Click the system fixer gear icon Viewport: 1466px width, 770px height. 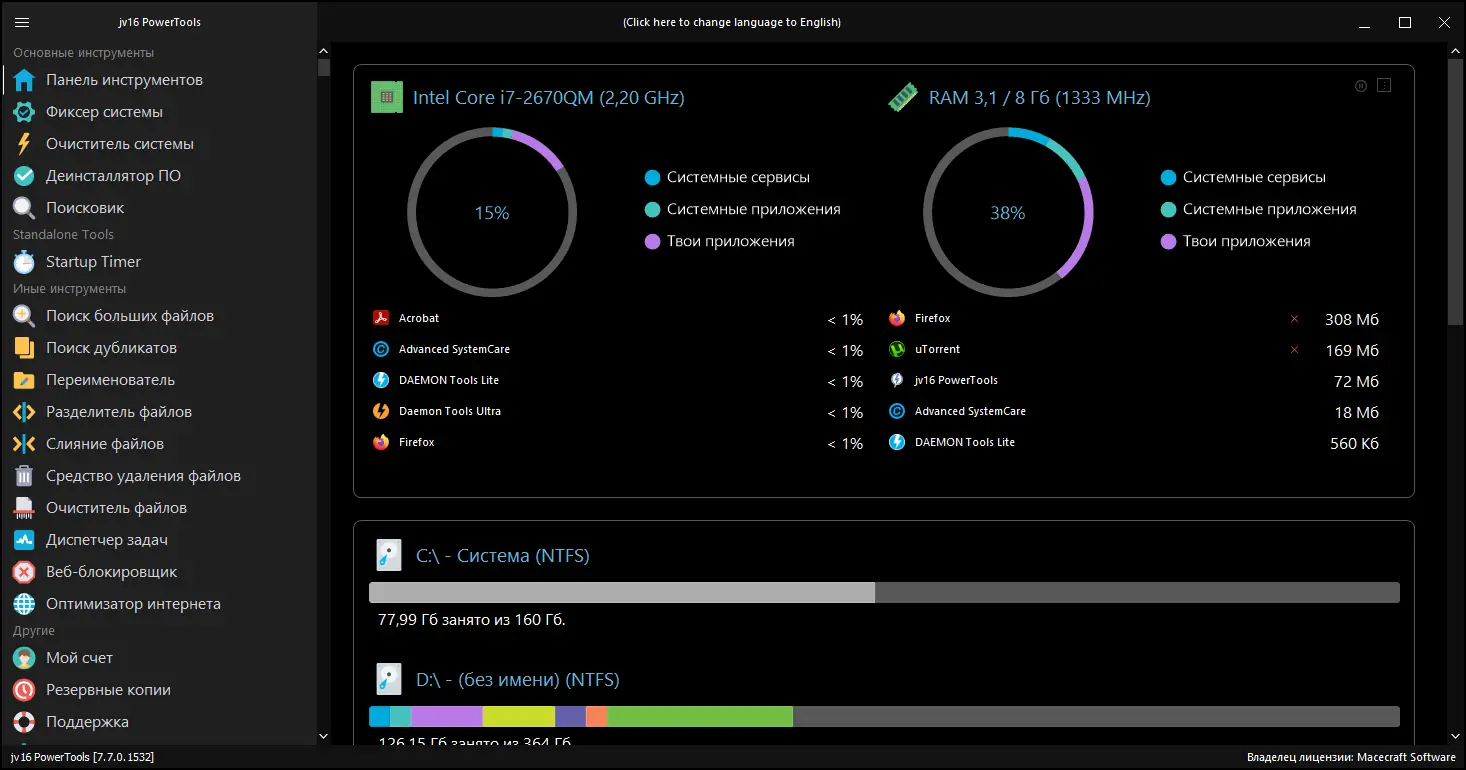click(24, 112)
